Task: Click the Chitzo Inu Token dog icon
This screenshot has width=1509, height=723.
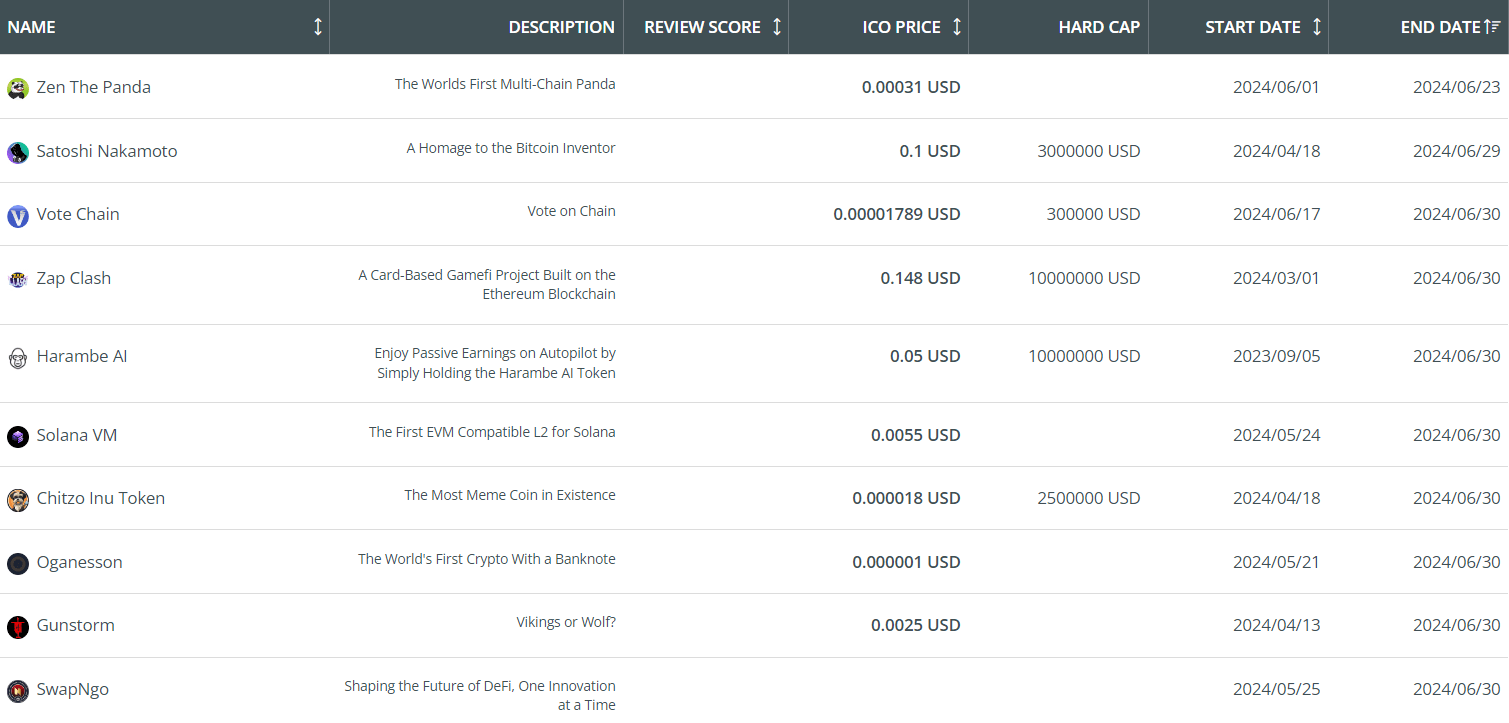Action: click(x=18, y=499)
